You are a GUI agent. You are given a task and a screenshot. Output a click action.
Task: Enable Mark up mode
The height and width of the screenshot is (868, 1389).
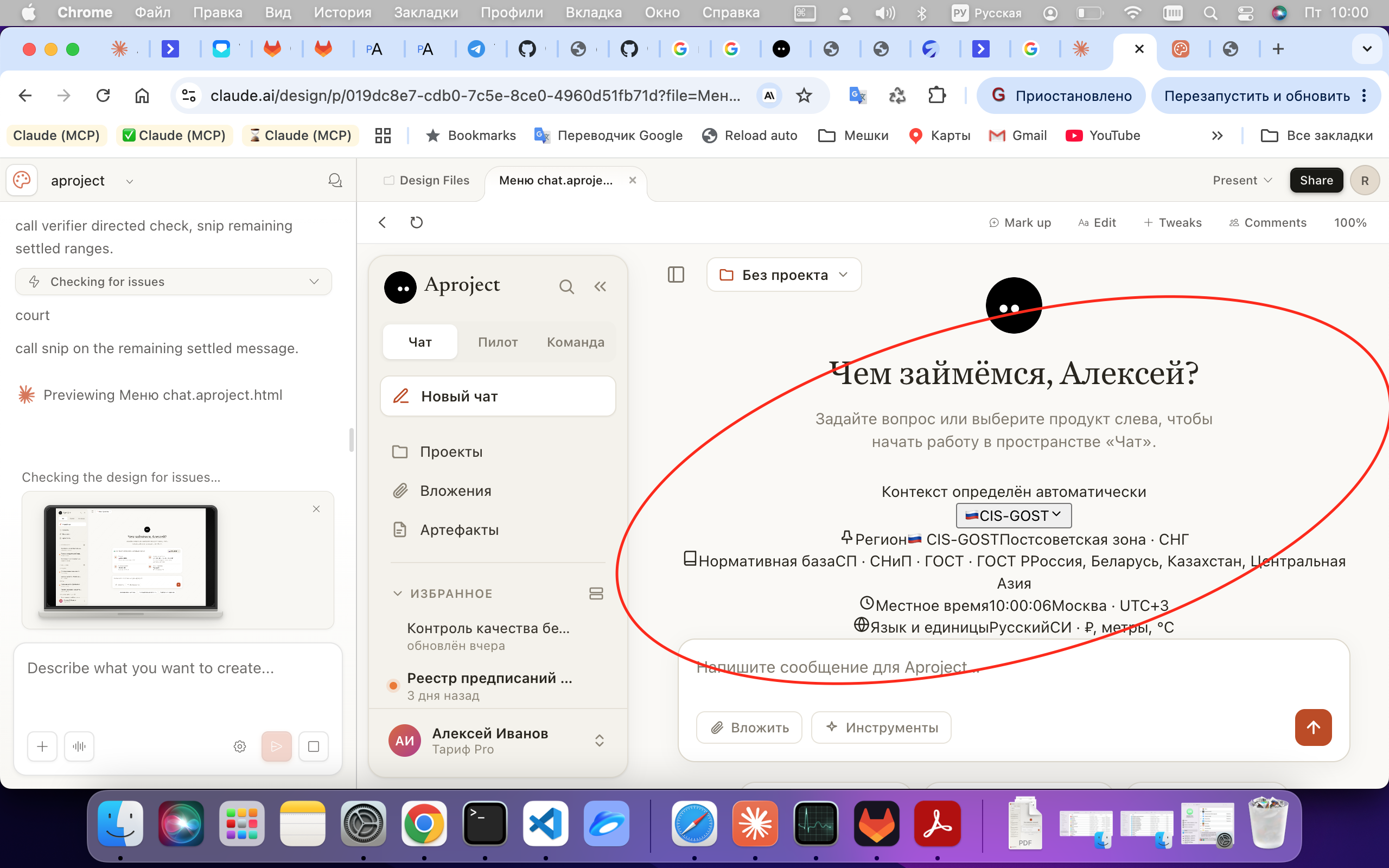(1020, 223)
